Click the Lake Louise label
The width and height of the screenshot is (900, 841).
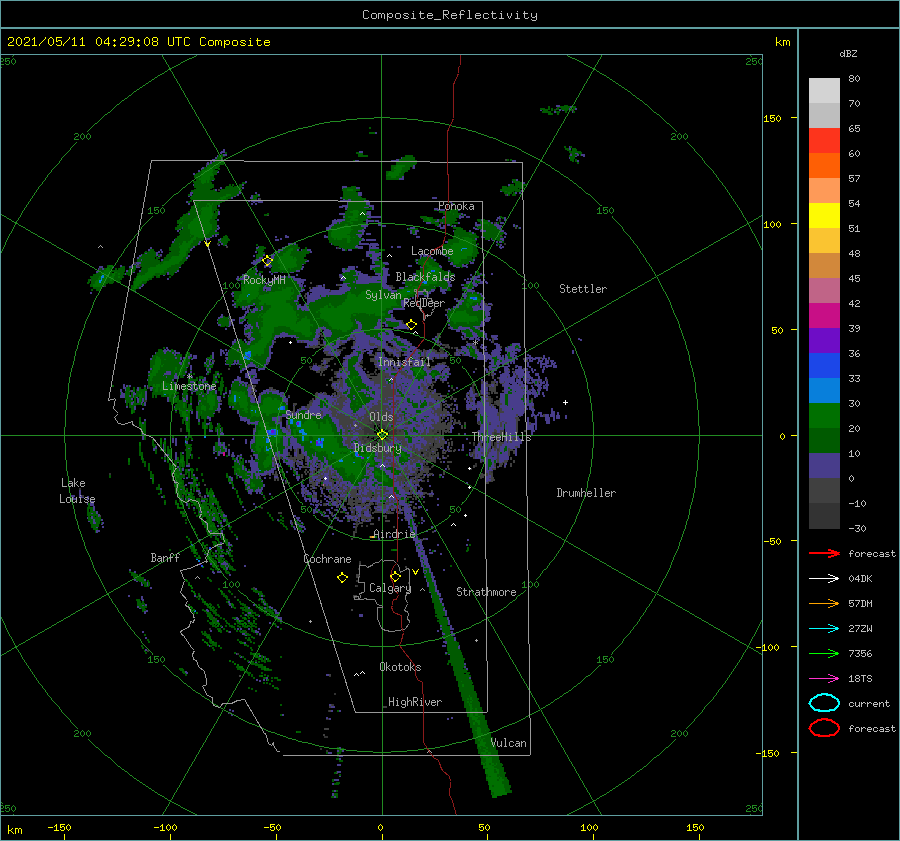77,491
